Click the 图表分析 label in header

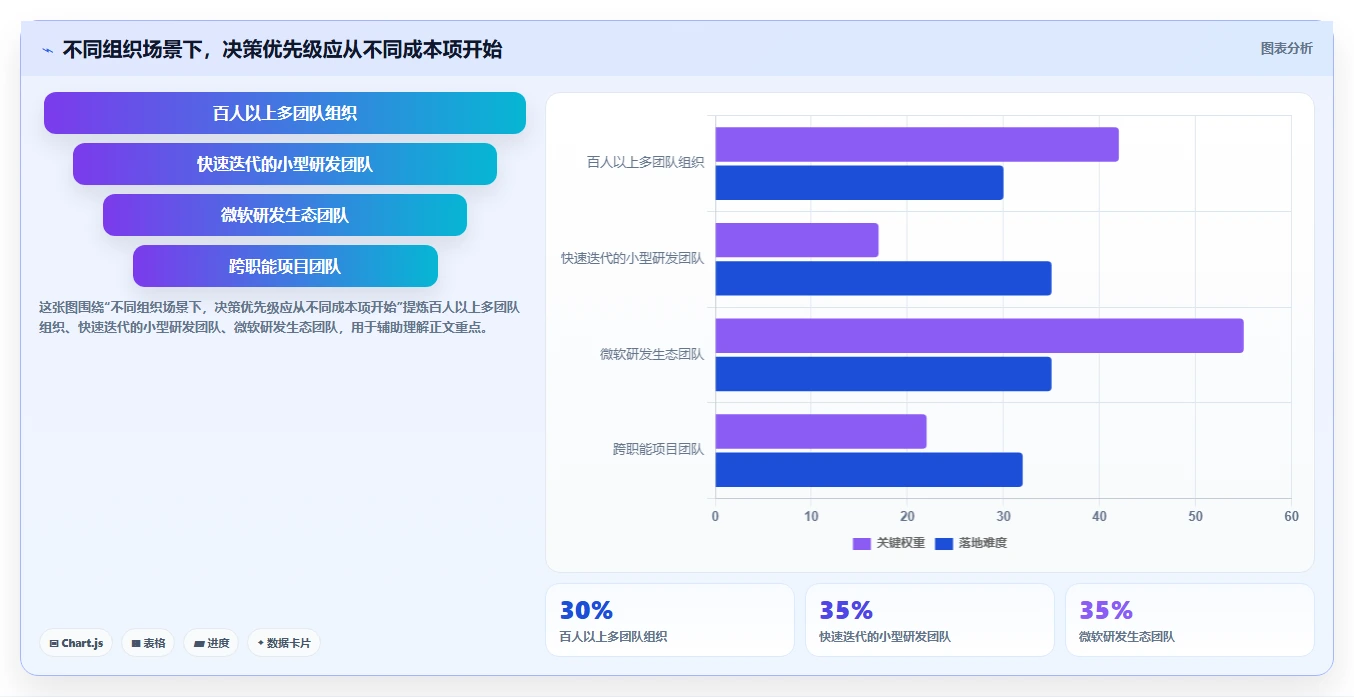(1286, 48)
